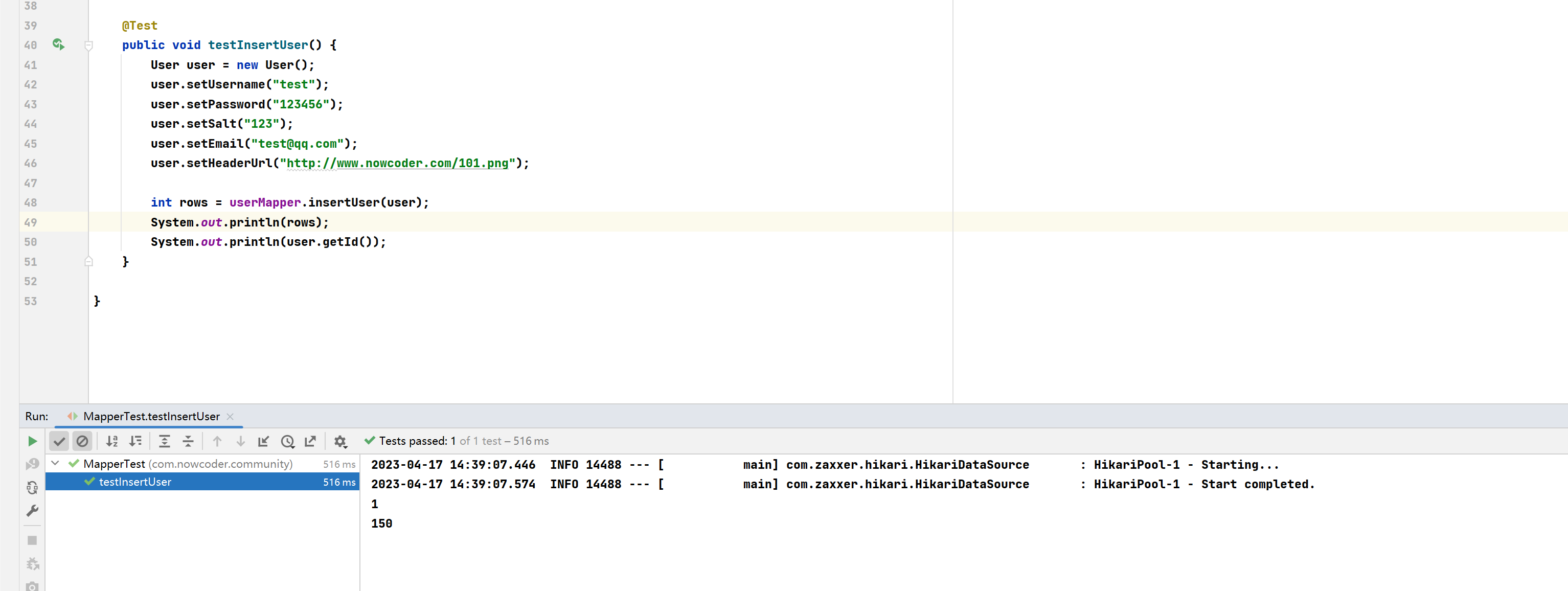Expand all test tree nodes

164,441
